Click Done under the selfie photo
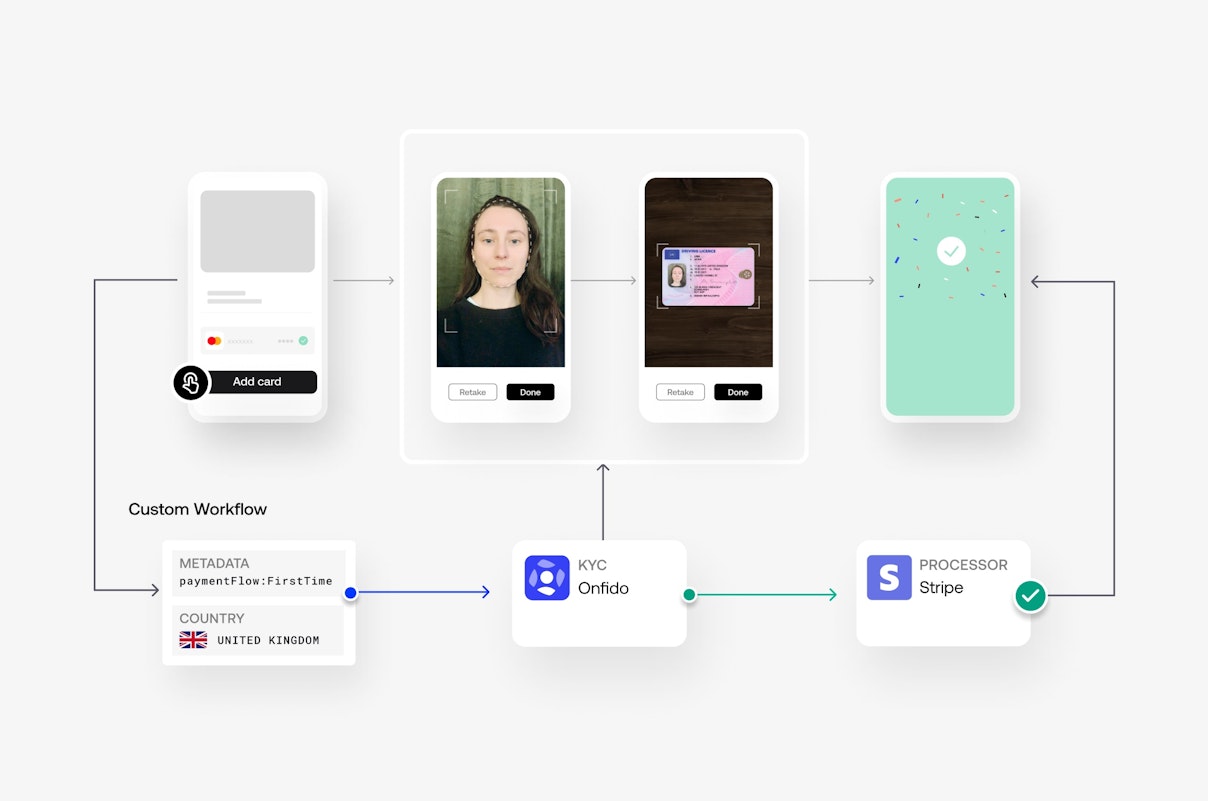This screenshot has width=1208, height=801. [x=530, y=392]
